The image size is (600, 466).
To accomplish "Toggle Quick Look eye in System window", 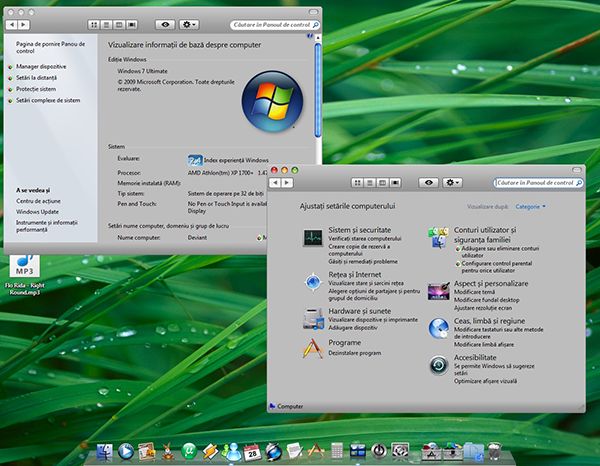I will (165, 24).
